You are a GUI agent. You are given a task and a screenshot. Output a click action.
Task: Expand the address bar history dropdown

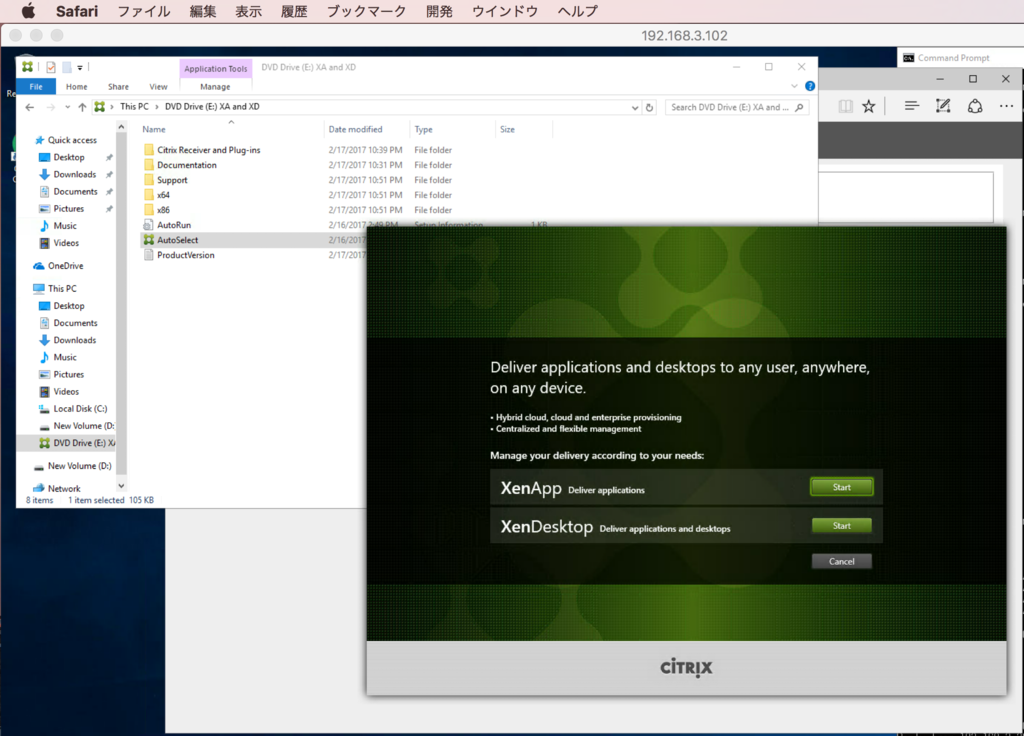coord(634,108)
